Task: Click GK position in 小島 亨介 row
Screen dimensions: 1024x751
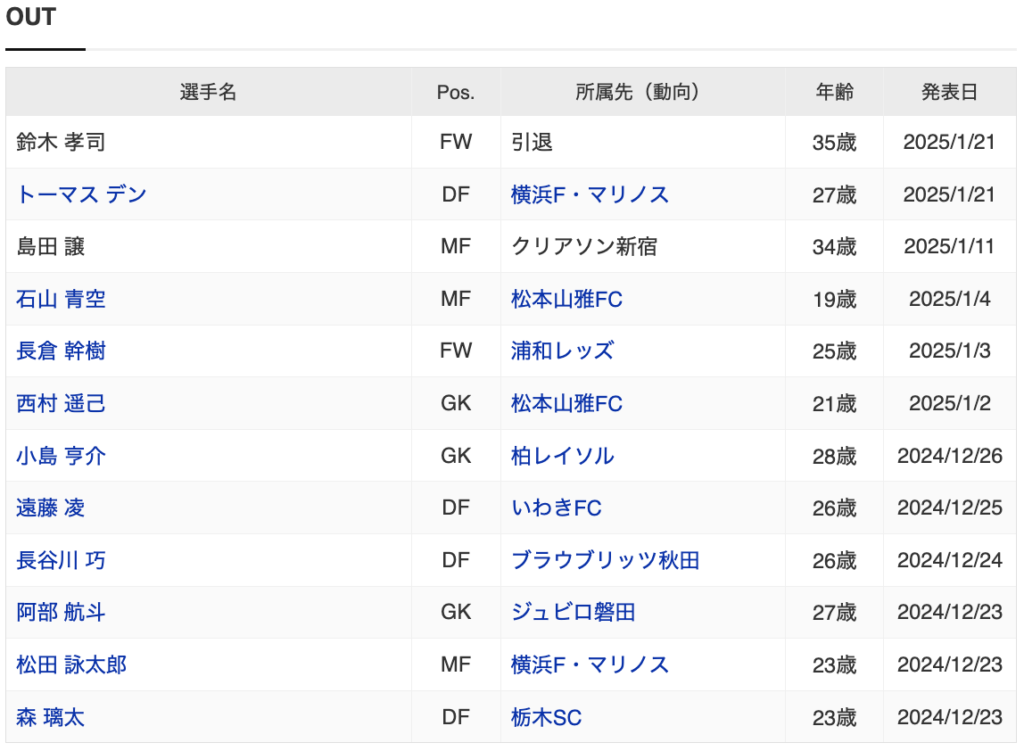Action: (x=456, y=456)
